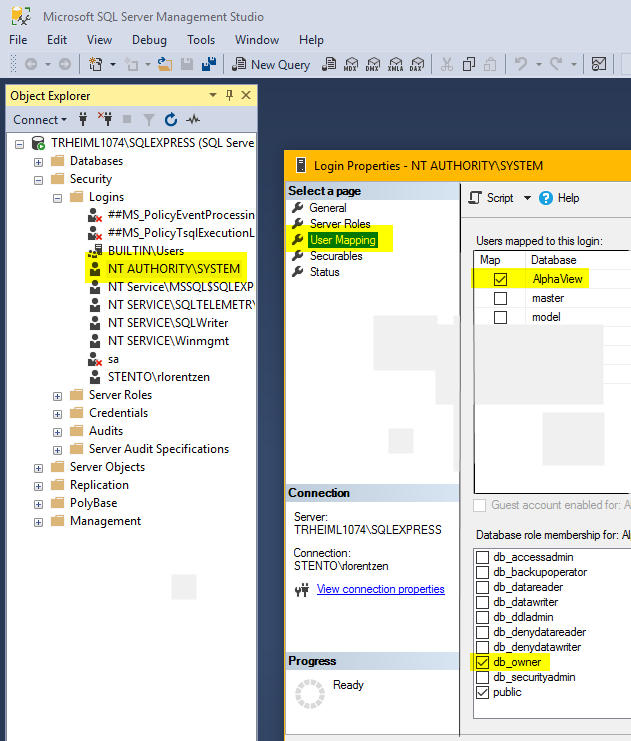Select the Server Roles page

click(x=339, y=224)
